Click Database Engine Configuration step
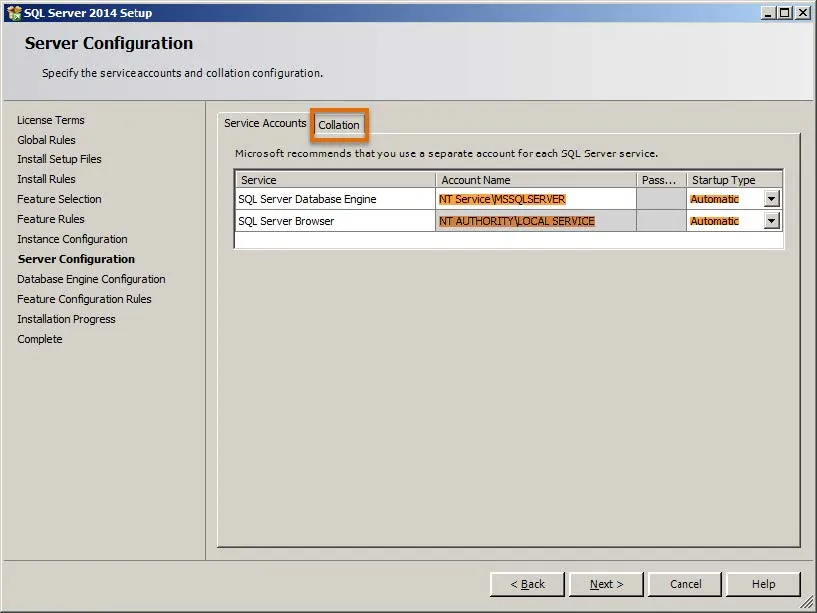Image resolution: width=817 pixels, height=613 pixels. [91, 279]
